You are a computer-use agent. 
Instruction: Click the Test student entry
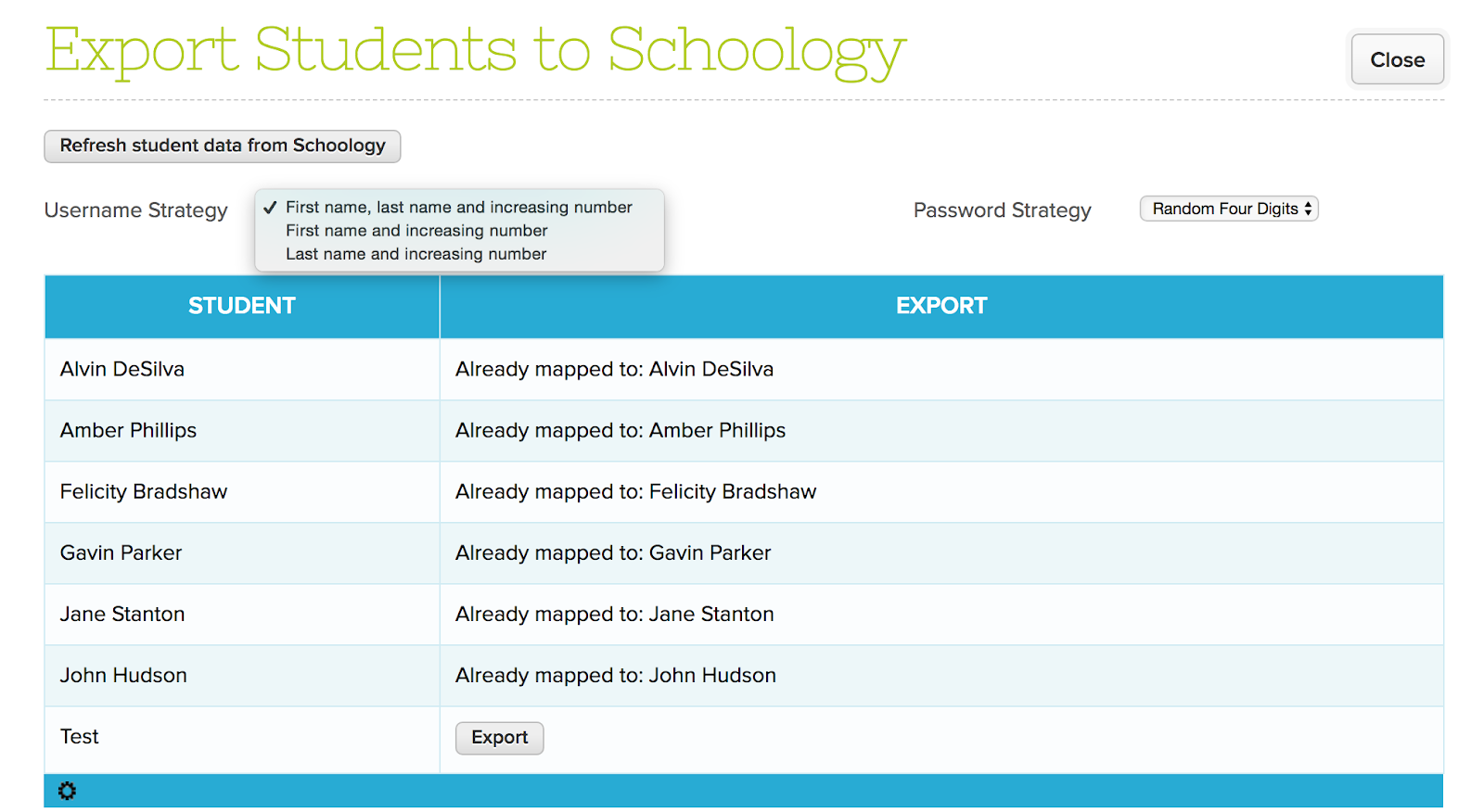80,737
